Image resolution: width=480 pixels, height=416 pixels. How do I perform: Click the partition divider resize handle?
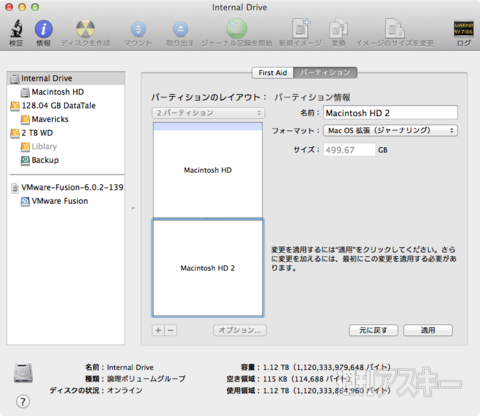click(208, 219)
